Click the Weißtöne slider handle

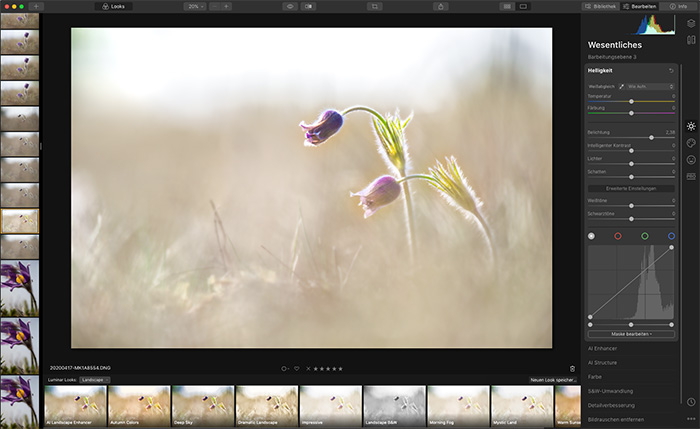631,206
